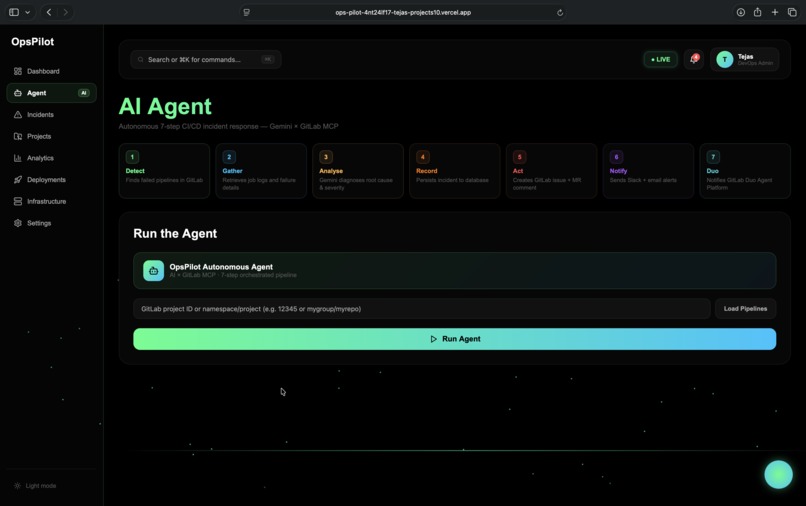Image resolution: width=806 pixels, height=506 pixels.
Task: Click the Deployments rocket icon
Action: (18, 179)
